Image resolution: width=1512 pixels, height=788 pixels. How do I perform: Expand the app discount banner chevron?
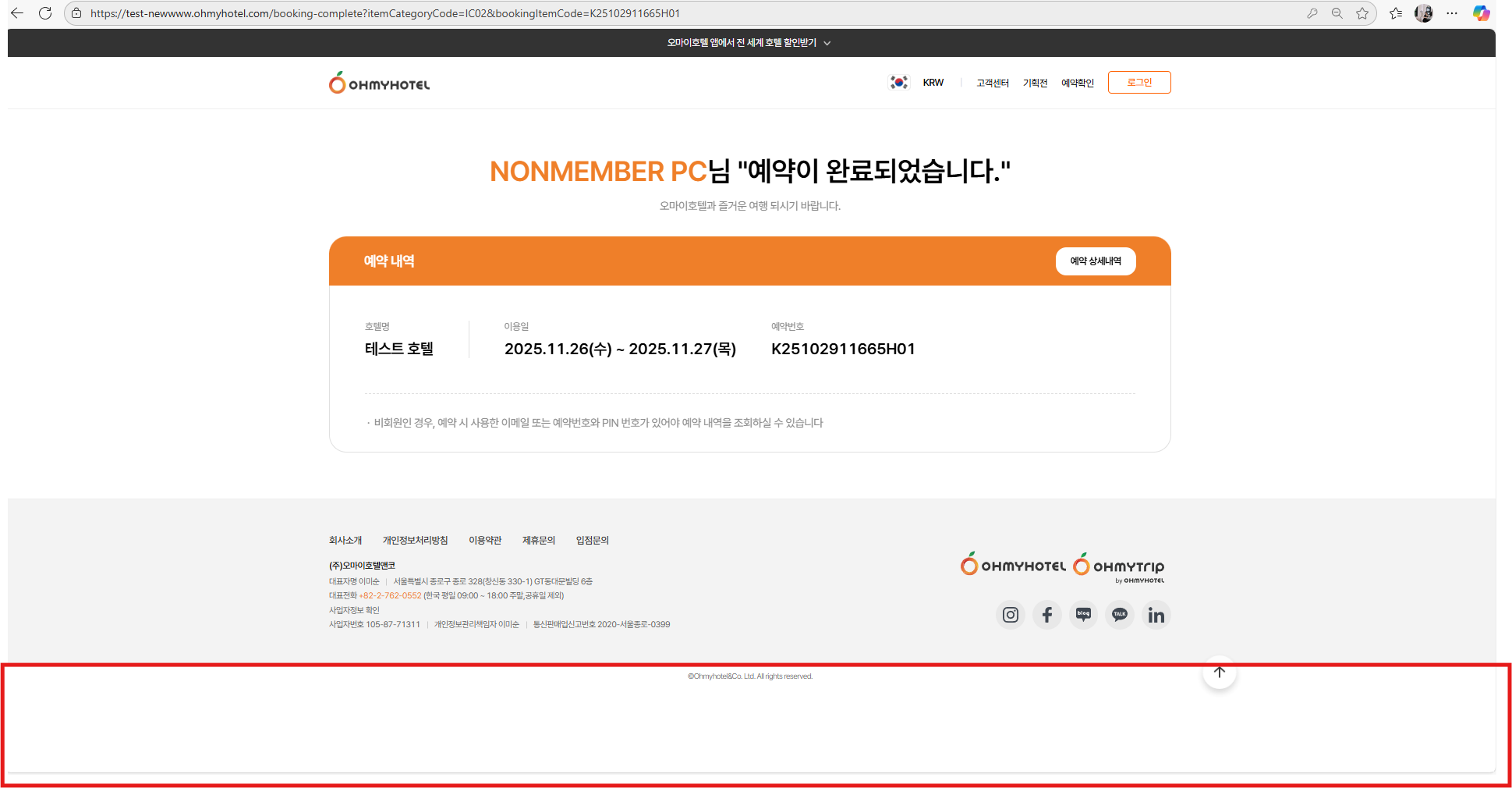[827, 43]
